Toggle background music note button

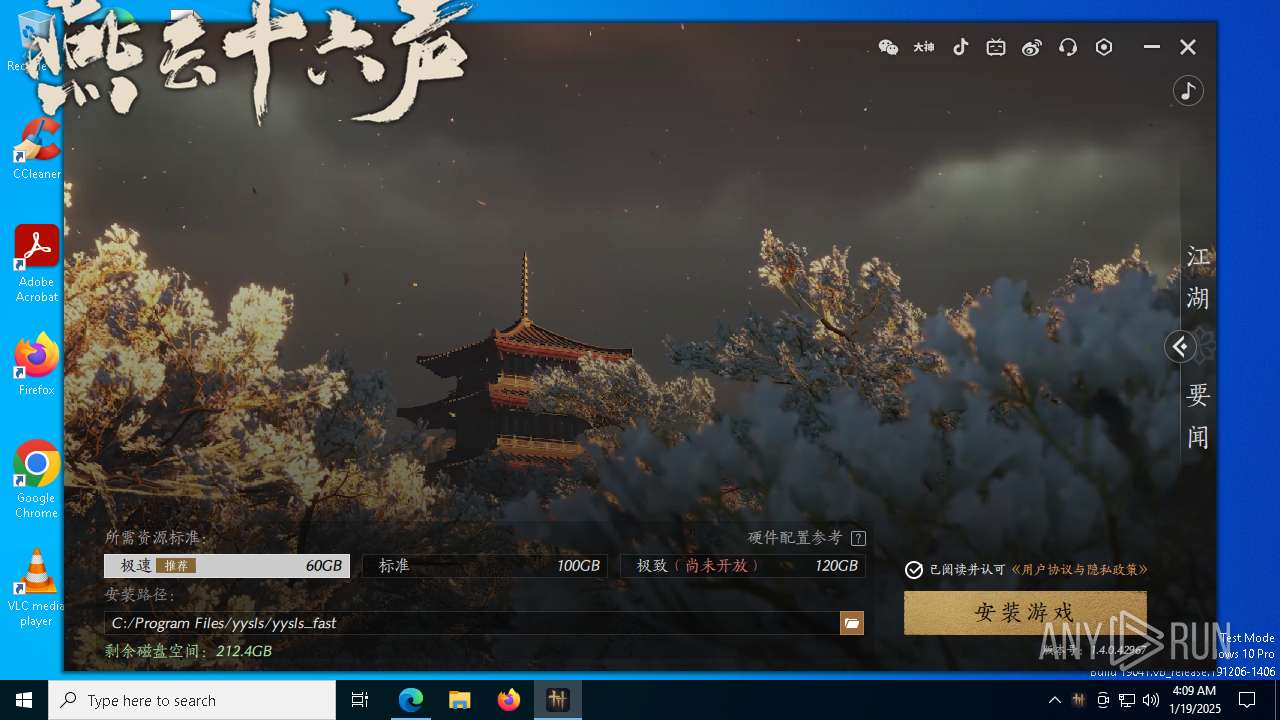tap(1188, 91)
